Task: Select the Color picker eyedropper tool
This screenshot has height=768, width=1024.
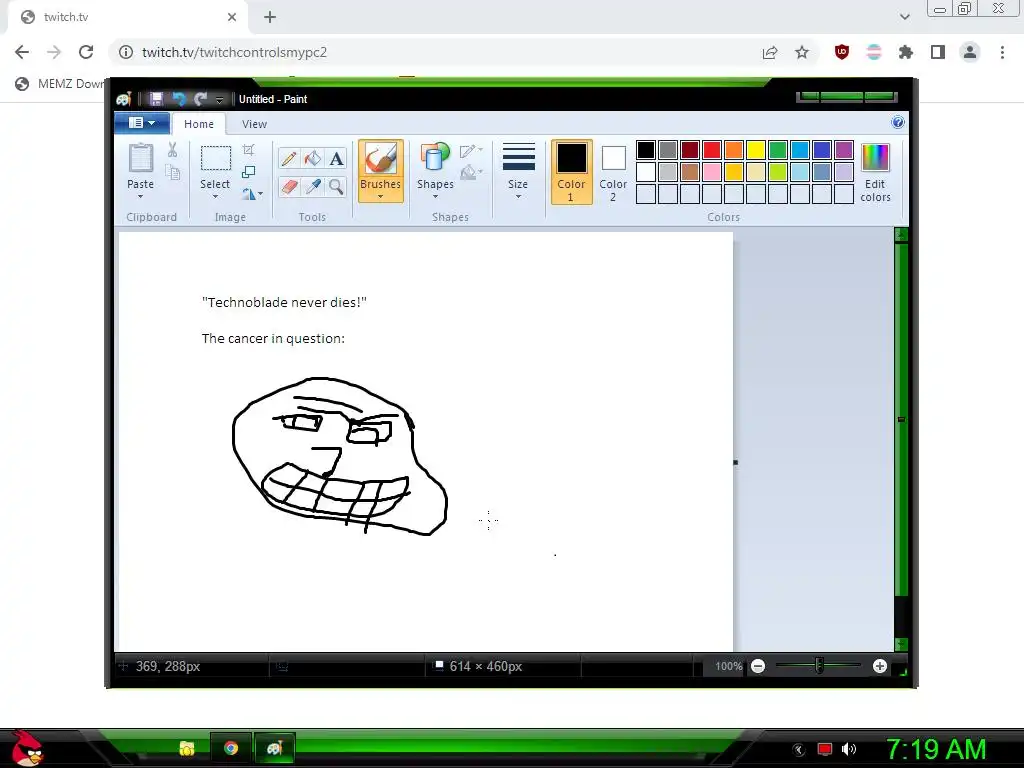Action: [313, 187]
